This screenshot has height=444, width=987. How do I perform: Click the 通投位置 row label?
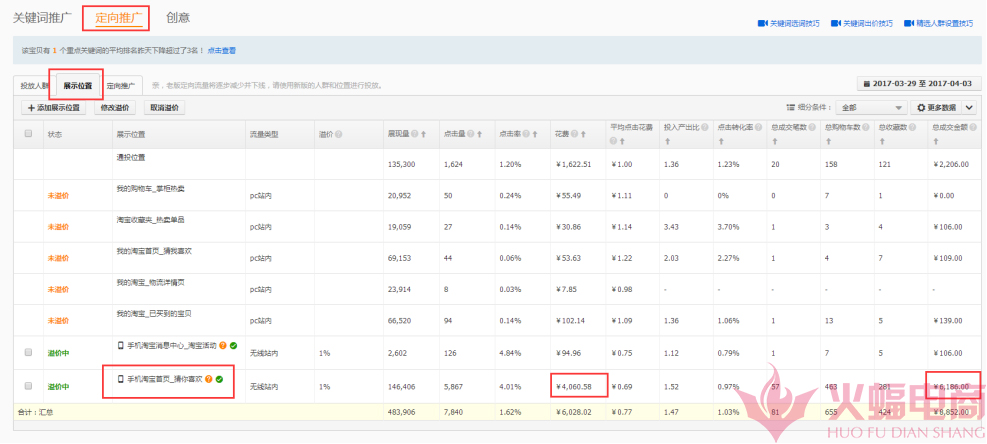131,157
